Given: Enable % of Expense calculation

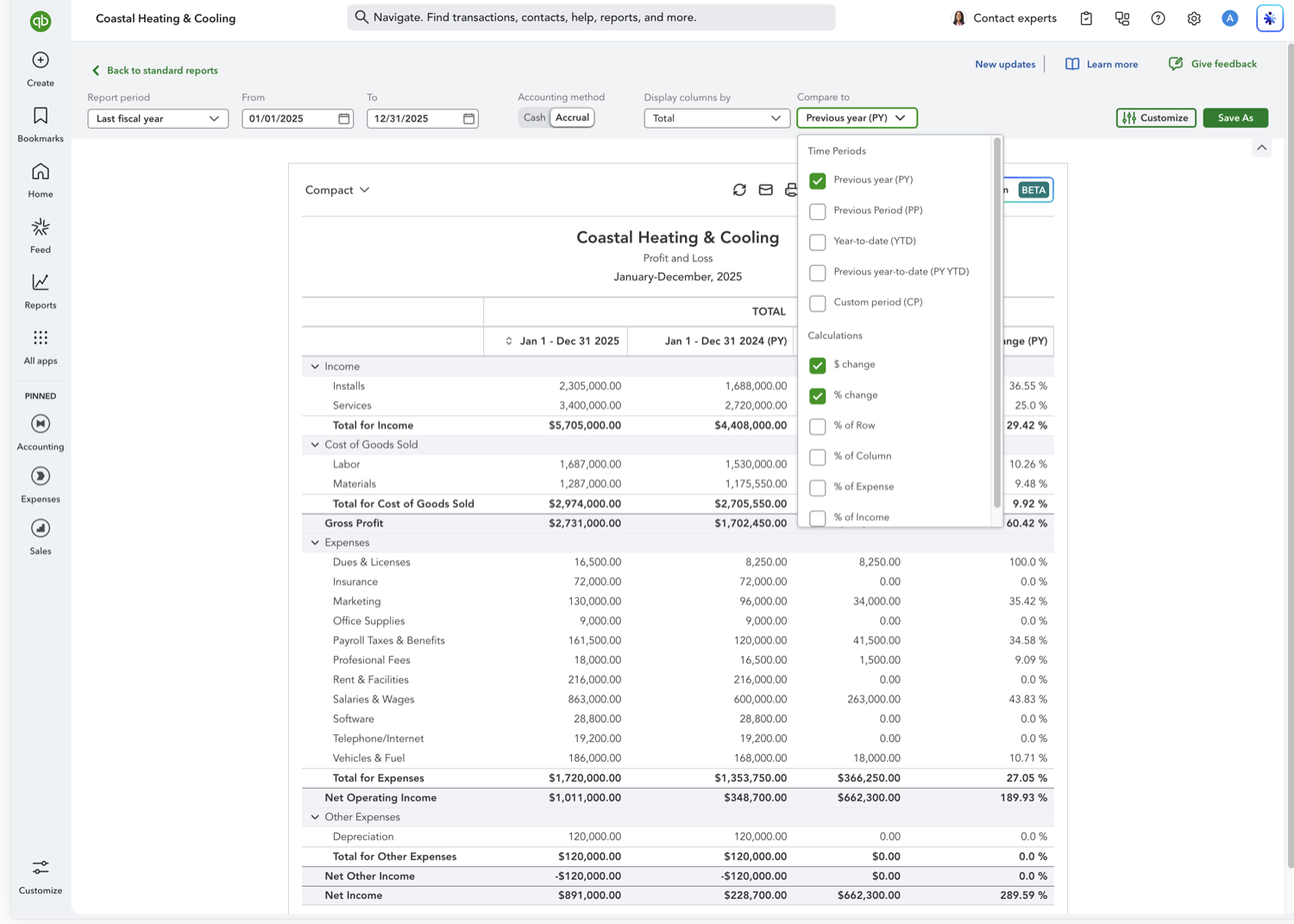Looking at the screenshot, I should coord(818,487).
